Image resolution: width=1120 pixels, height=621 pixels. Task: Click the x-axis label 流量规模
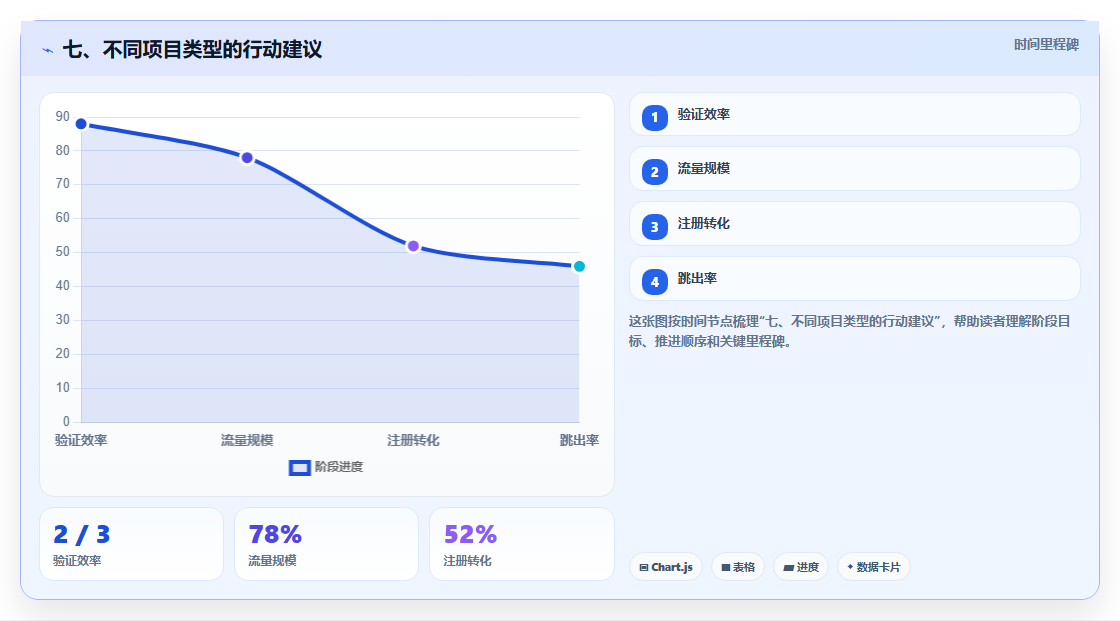tap(247, 440)
